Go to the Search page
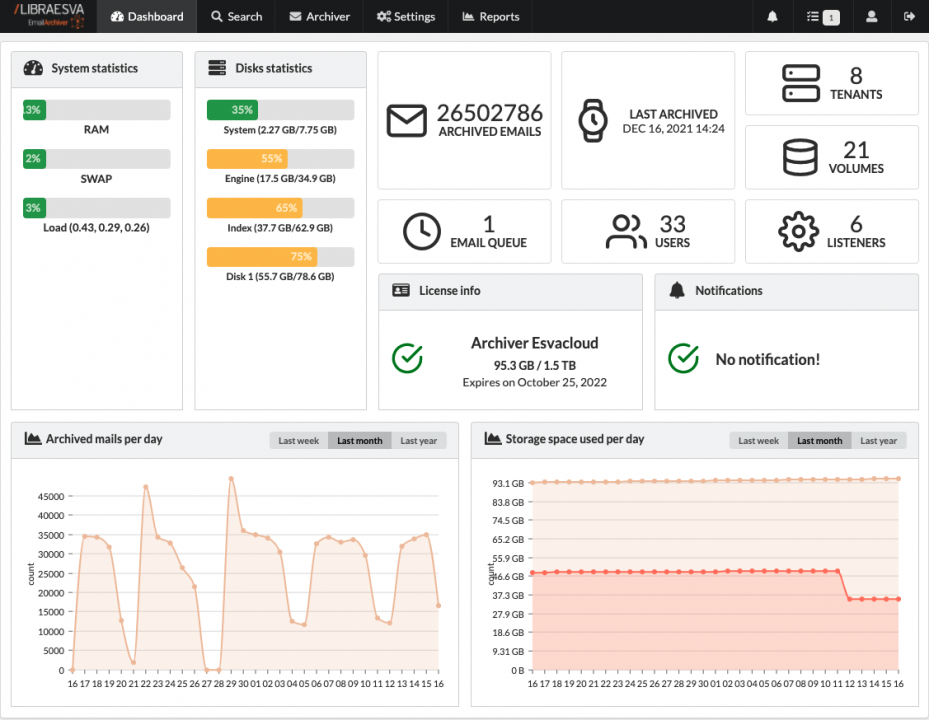Image resolution: width=929 pixels, height=720 pixels. pos(236,17)
